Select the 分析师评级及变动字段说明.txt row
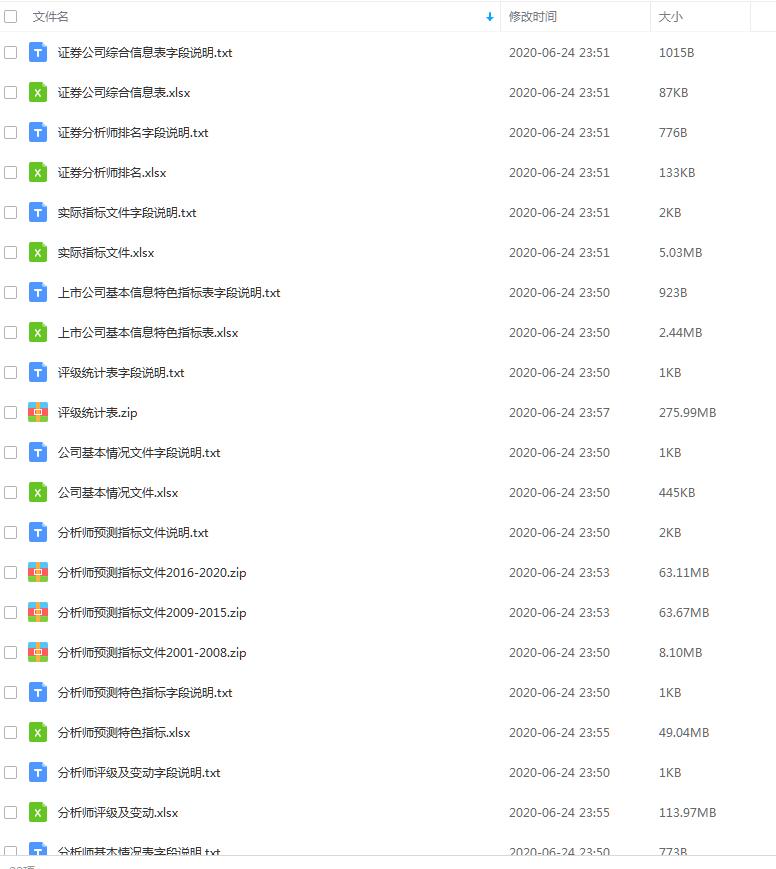Screen dimensions: 776x869 (x=388, y=773)
